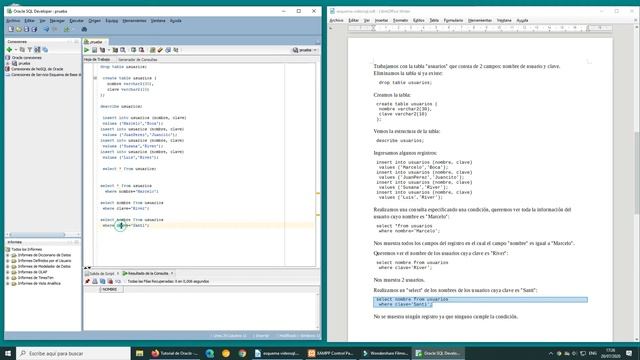Screen dimensions: 640x360
Task: Open the Editar menu in SQL Developer
Action: tap(29, 20)
